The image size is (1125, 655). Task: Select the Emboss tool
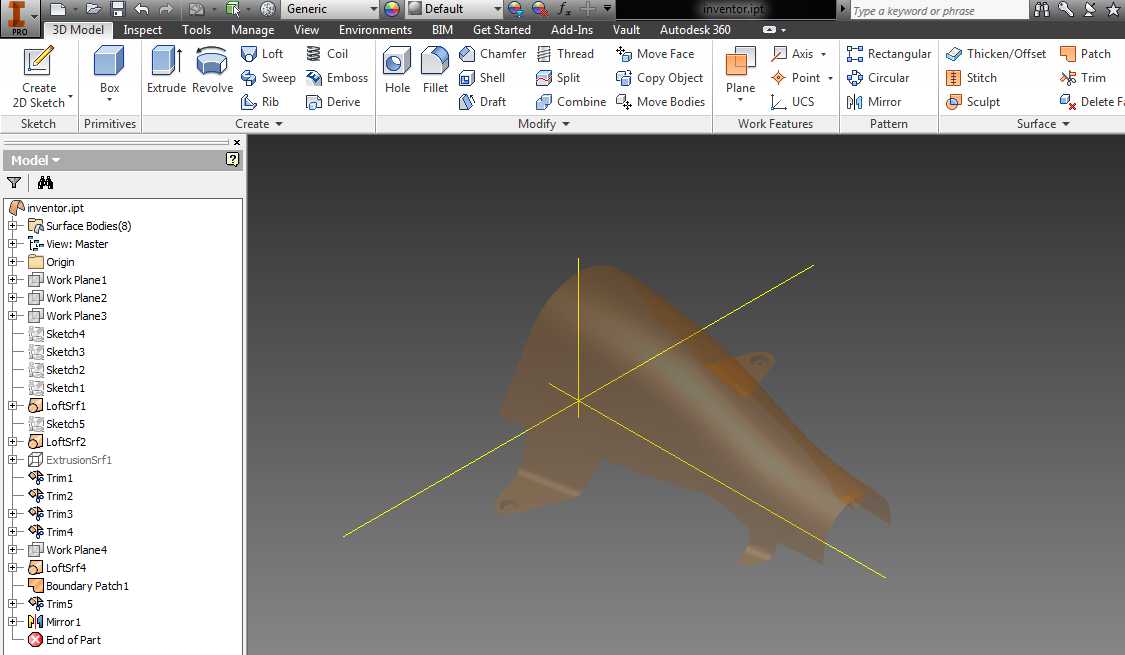tap(336, 77)
